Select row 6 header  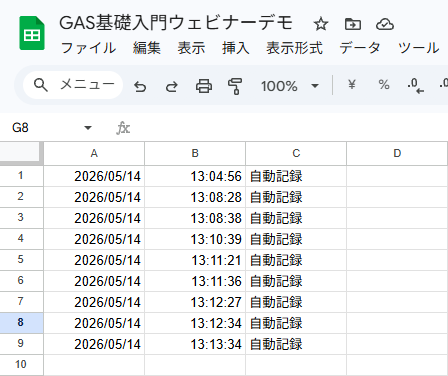21,281
